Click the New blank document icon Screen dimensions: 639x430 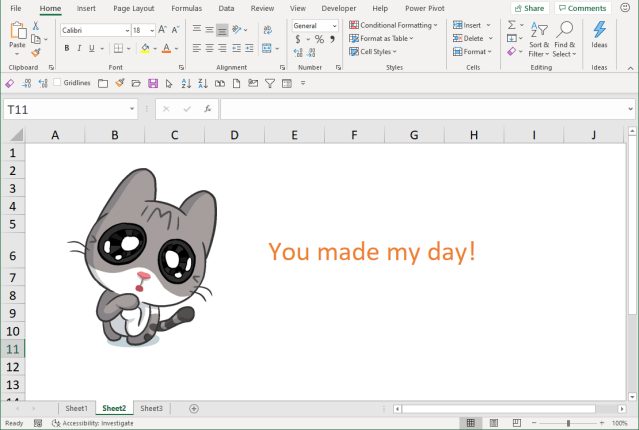tap(236, 84)
